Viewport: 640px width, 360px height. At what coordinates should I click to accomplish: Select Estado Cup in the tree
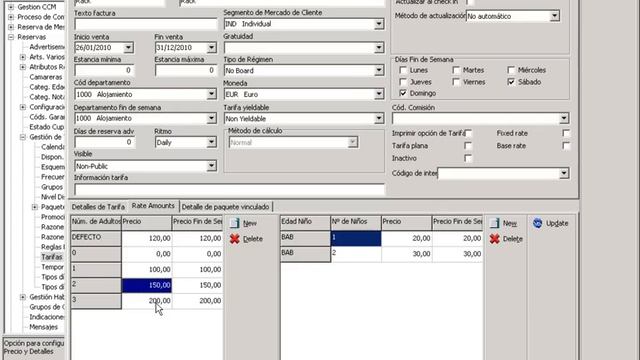click(47, 127)
